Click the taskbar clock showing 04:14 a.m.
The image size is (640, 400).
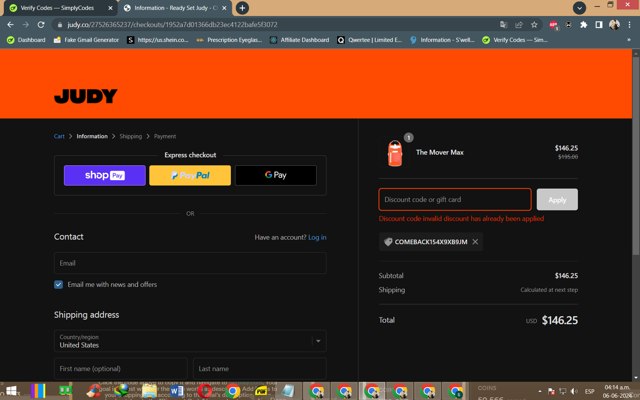(617, 391)
